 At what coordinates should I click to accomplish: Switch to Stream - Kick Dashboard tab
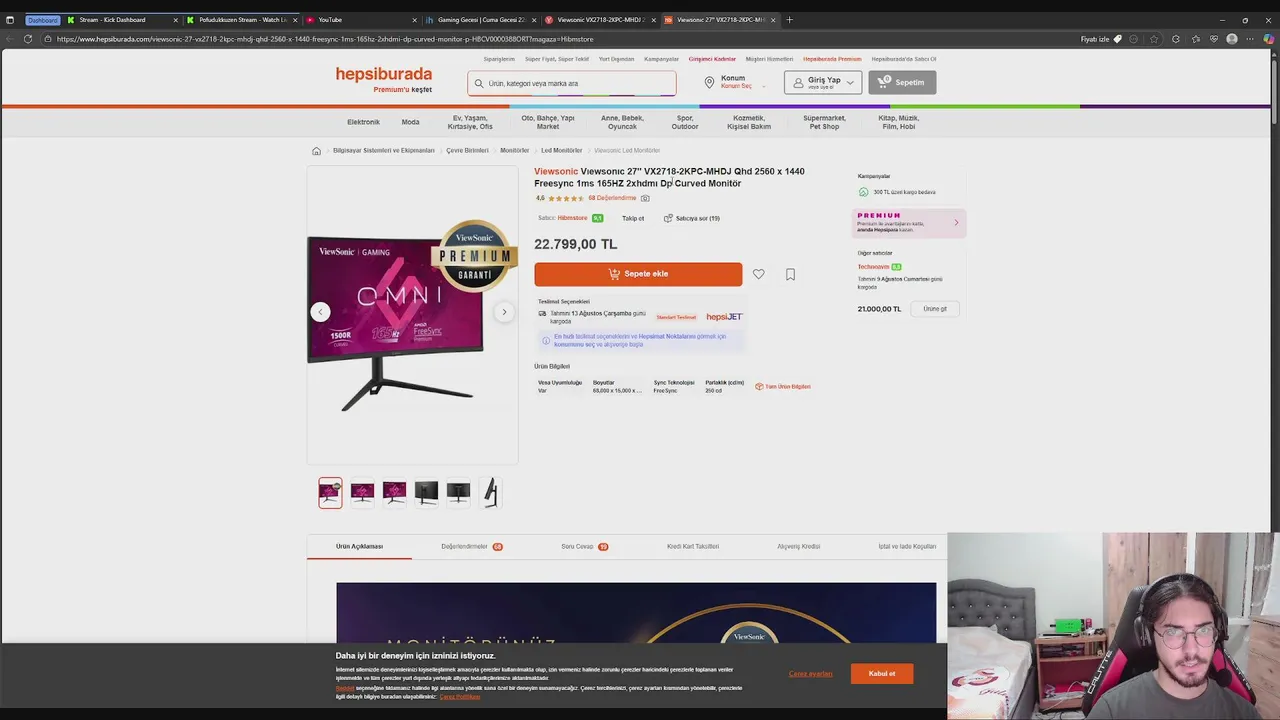122,20
